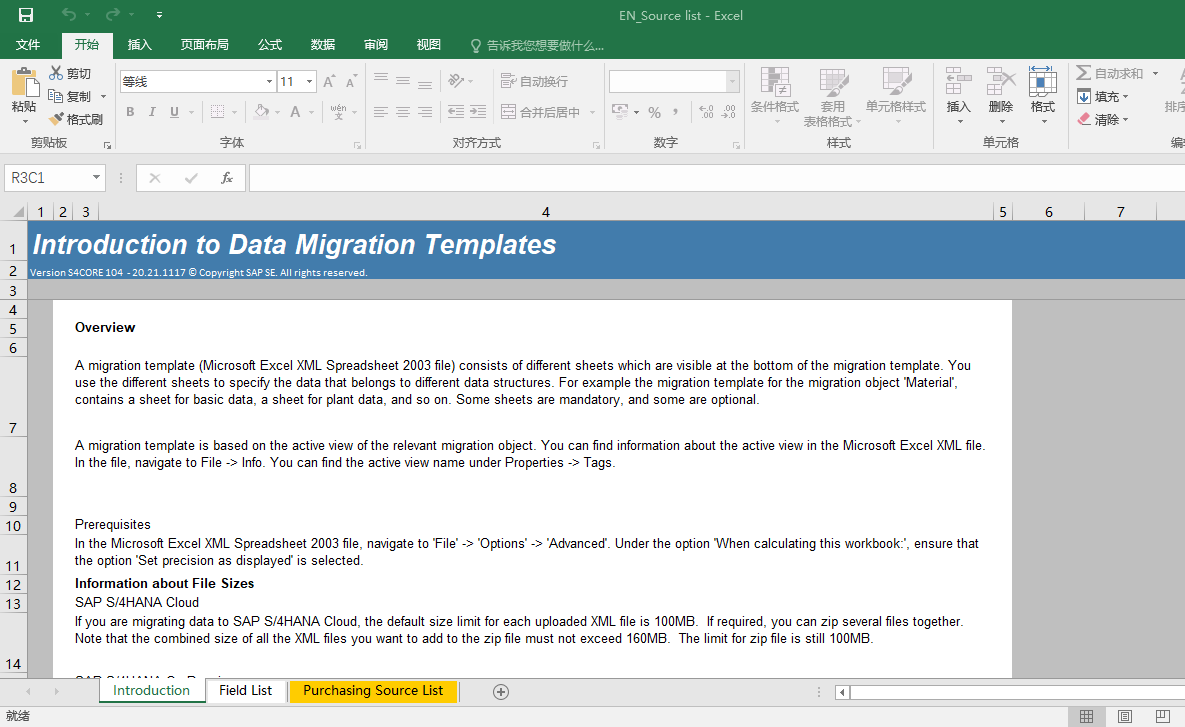The width and height of the screenshot is (1185, 727).
Task: Click 合并后居中 merge and center
Action: point(541,112)
